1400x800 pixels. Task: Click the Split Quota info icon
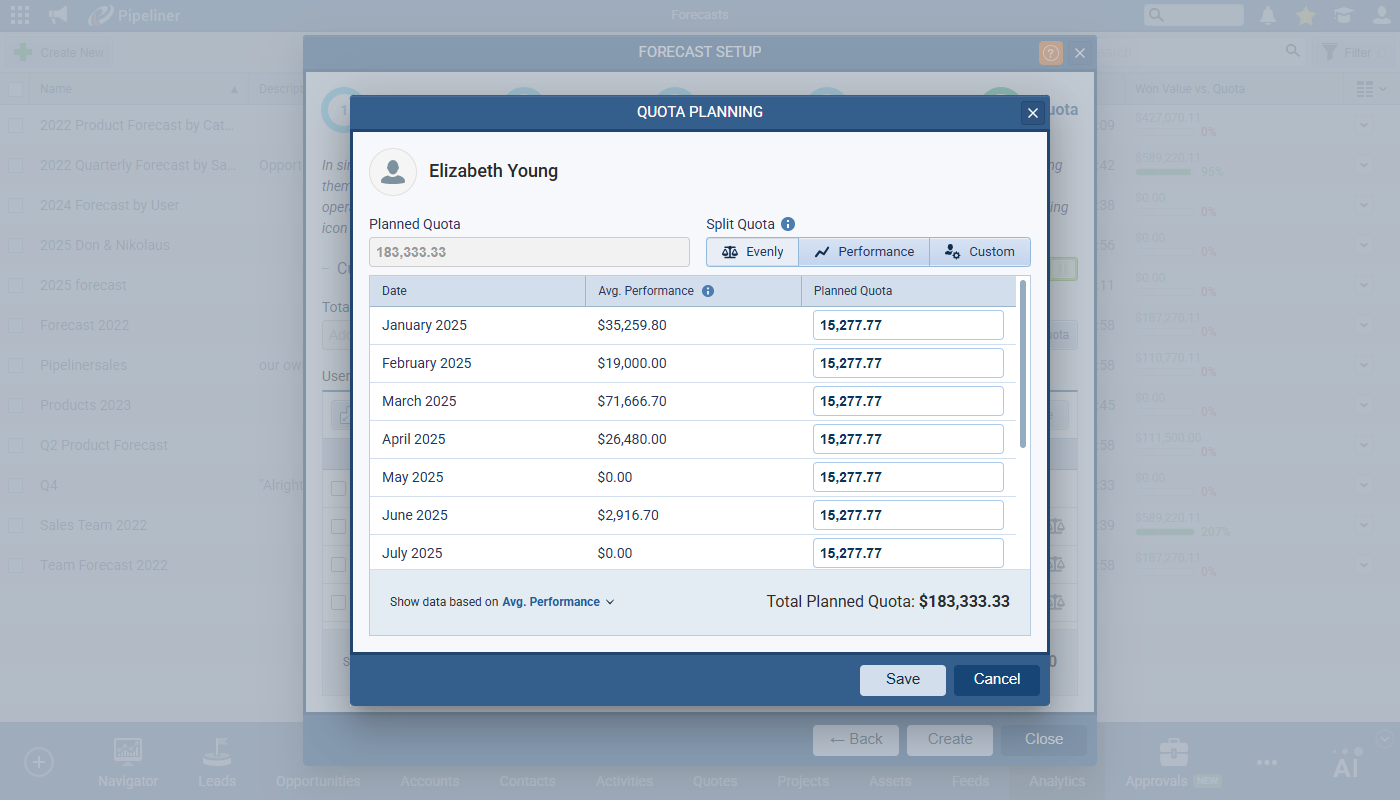click(x=788, y=224)
